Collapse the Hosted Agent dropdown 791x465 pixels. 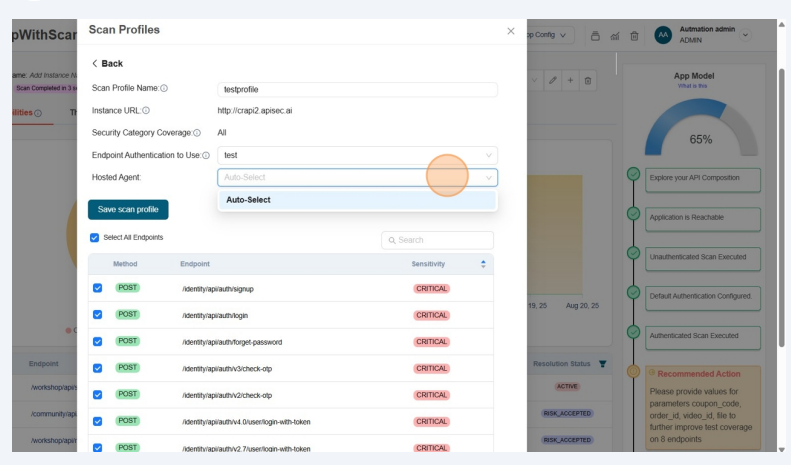tap(489, 178)
